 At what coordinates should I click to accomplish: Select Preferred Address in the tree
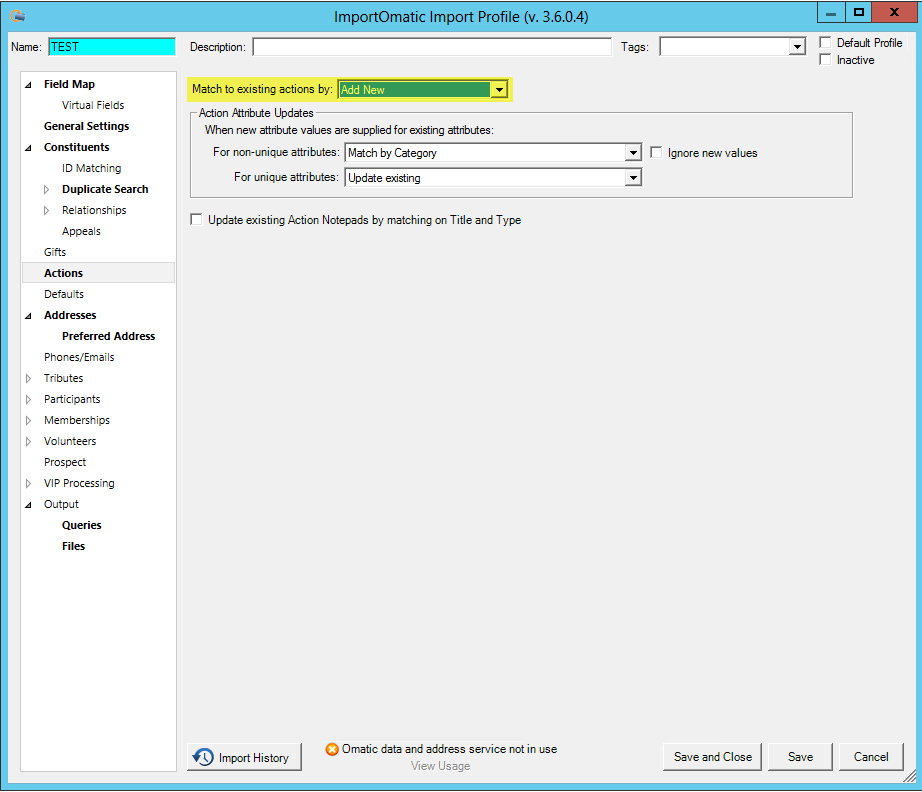coord(108,336)
